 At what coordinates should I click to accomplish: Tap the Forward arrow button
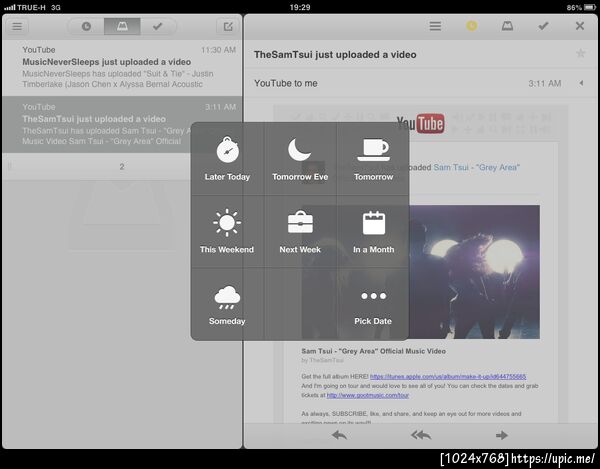click(502, 435)
